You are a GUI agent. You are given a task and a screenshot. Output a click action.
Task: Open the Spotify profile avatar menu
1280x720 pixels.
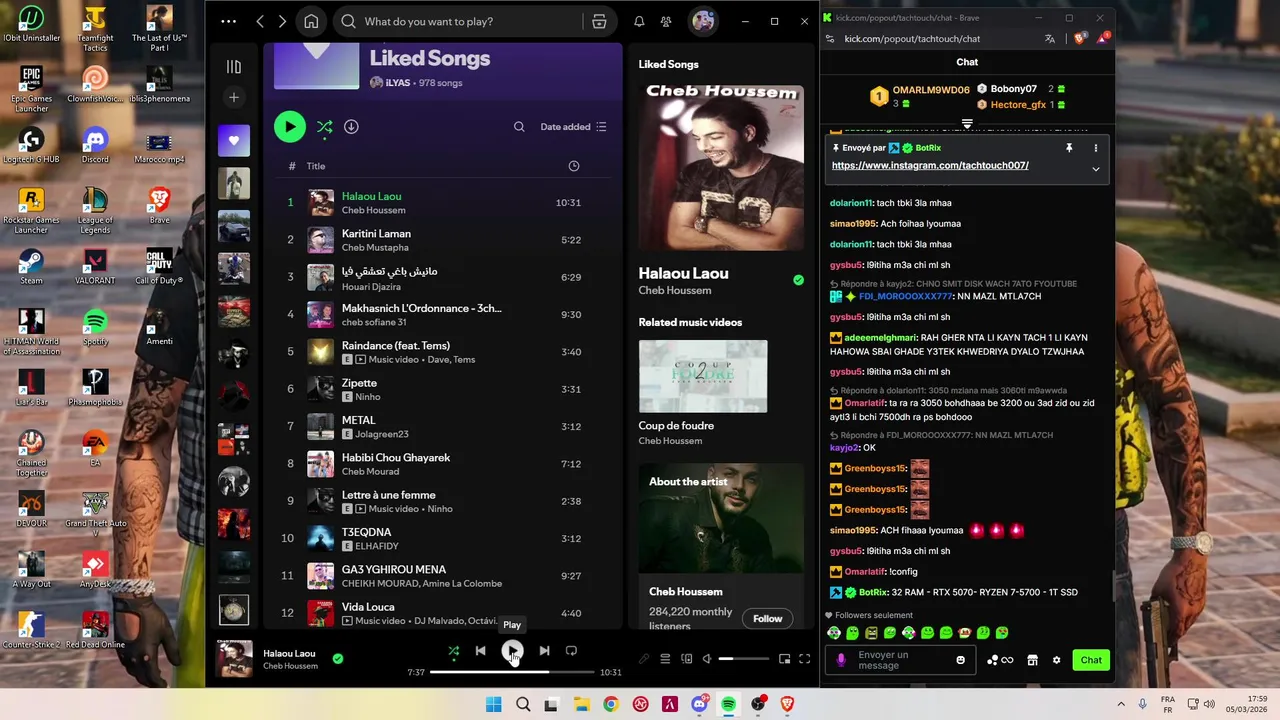pos(703,21)
